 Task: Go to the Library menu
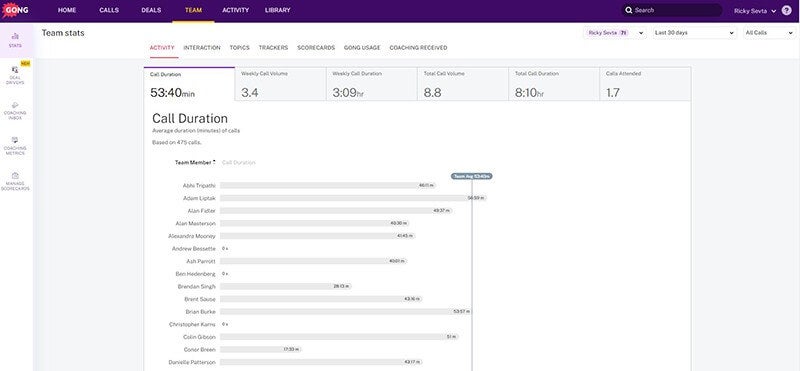pyautogui.click(x=278, y=10)
